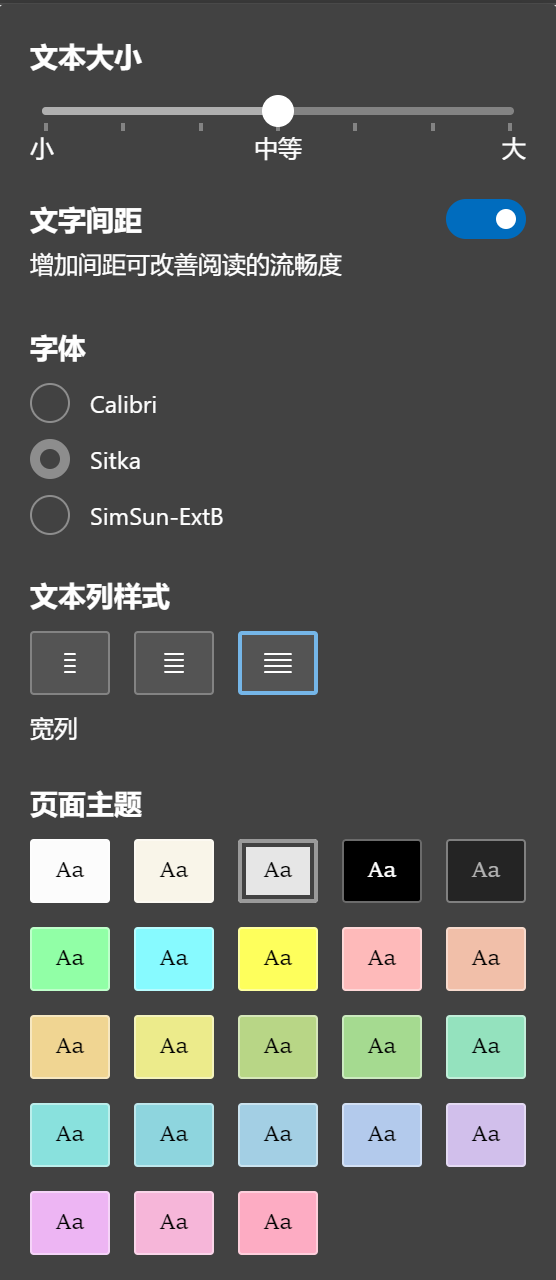This screenshot has height=1280, width=556.
Task: Pick the cyan page theme swatch
Action: (174, 959)
